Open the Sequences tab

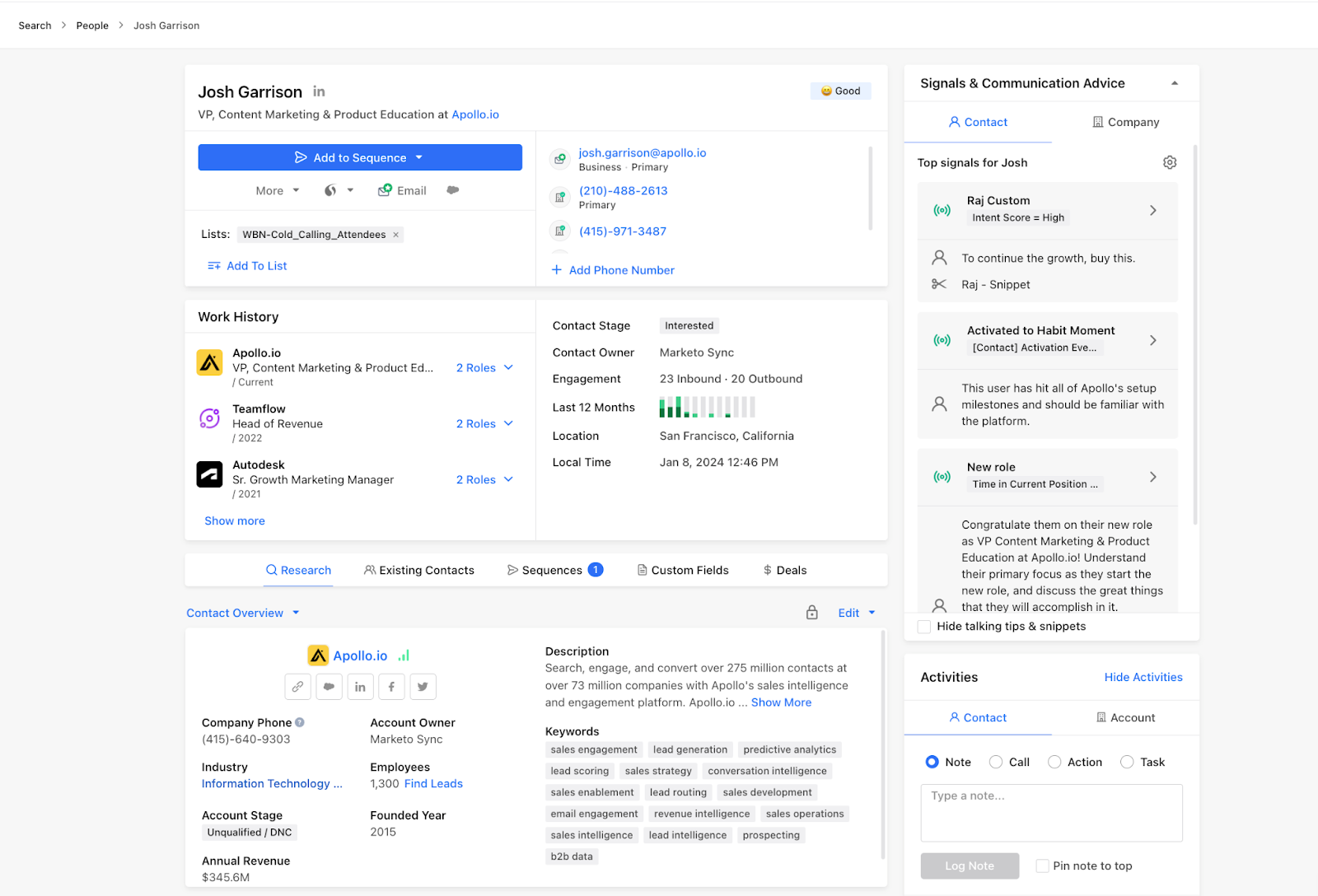tap(555, 570)
